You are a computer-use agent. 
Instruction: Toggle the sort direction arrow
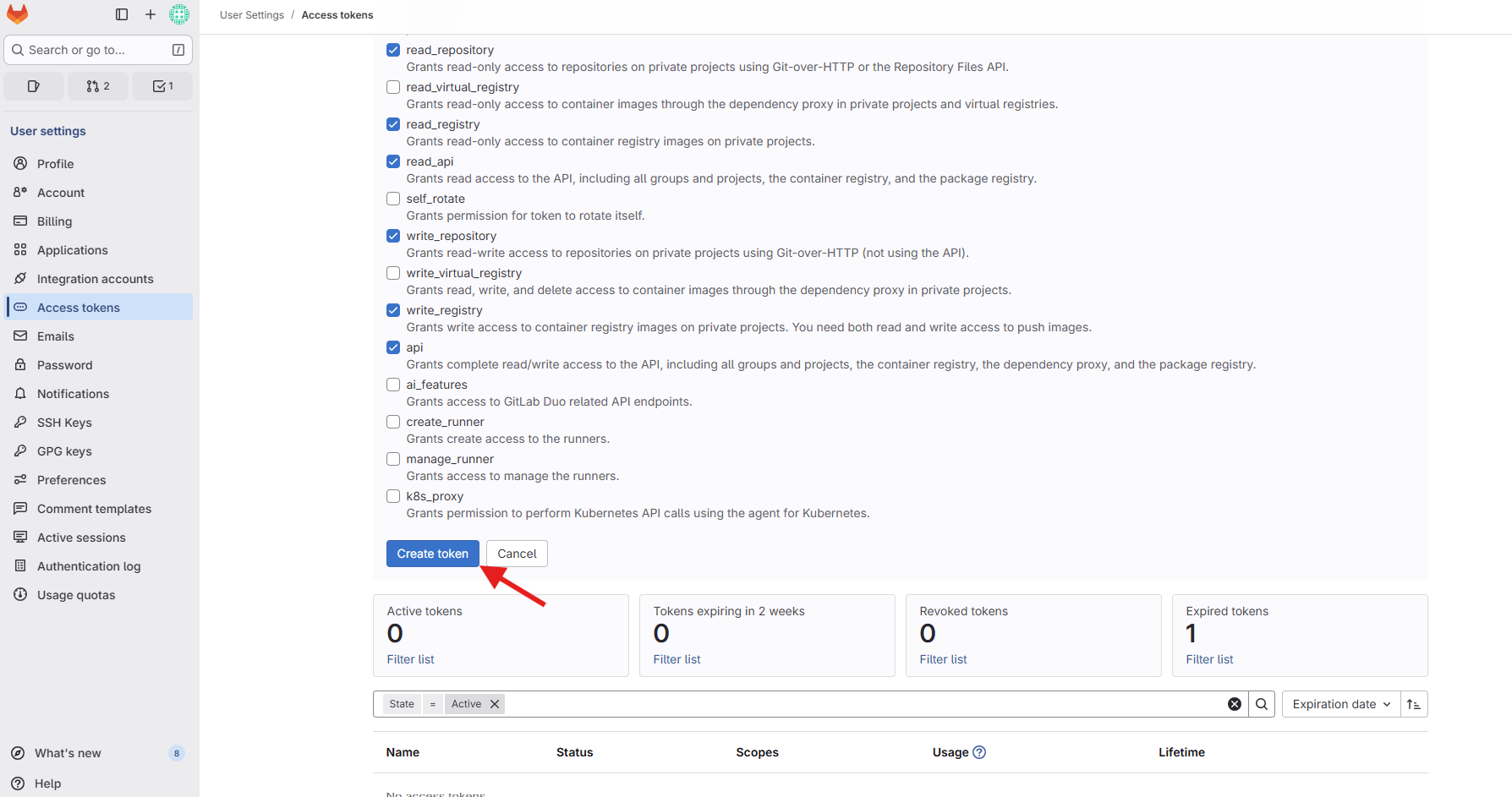tap(1413, 703)
